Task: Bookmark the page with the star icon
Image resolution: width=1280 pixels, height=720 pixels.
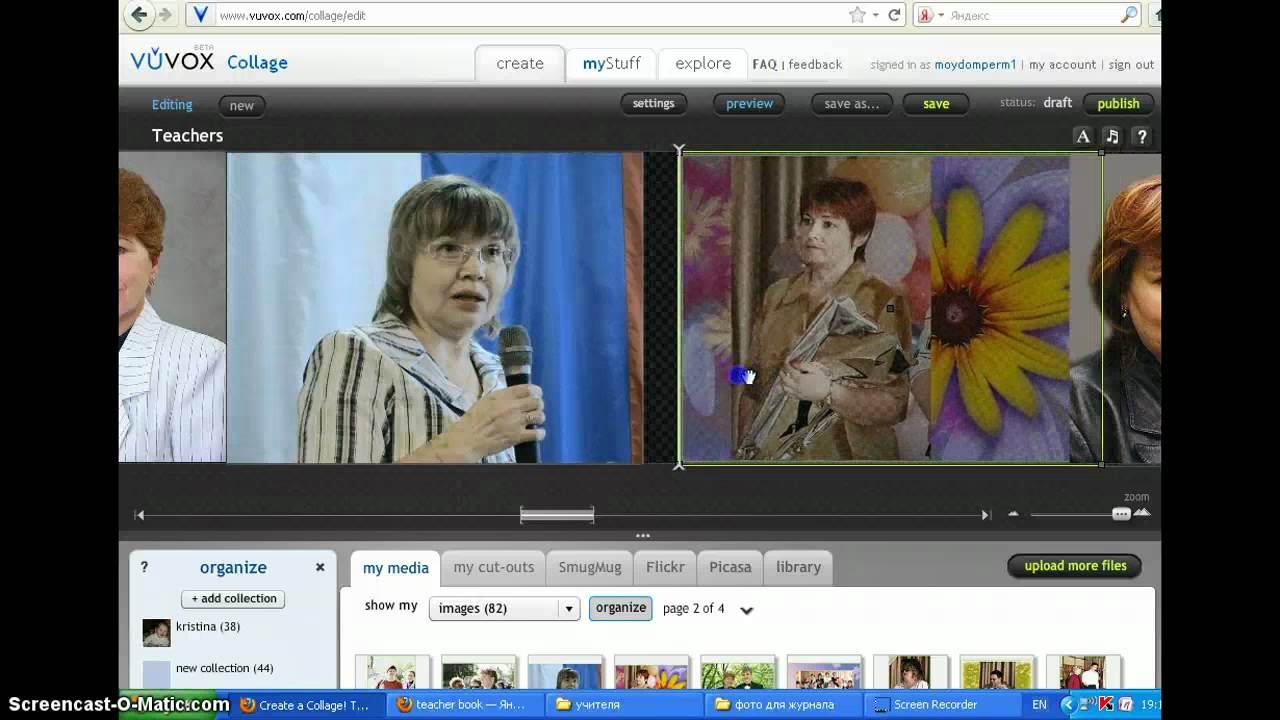Action: point(857,15)
